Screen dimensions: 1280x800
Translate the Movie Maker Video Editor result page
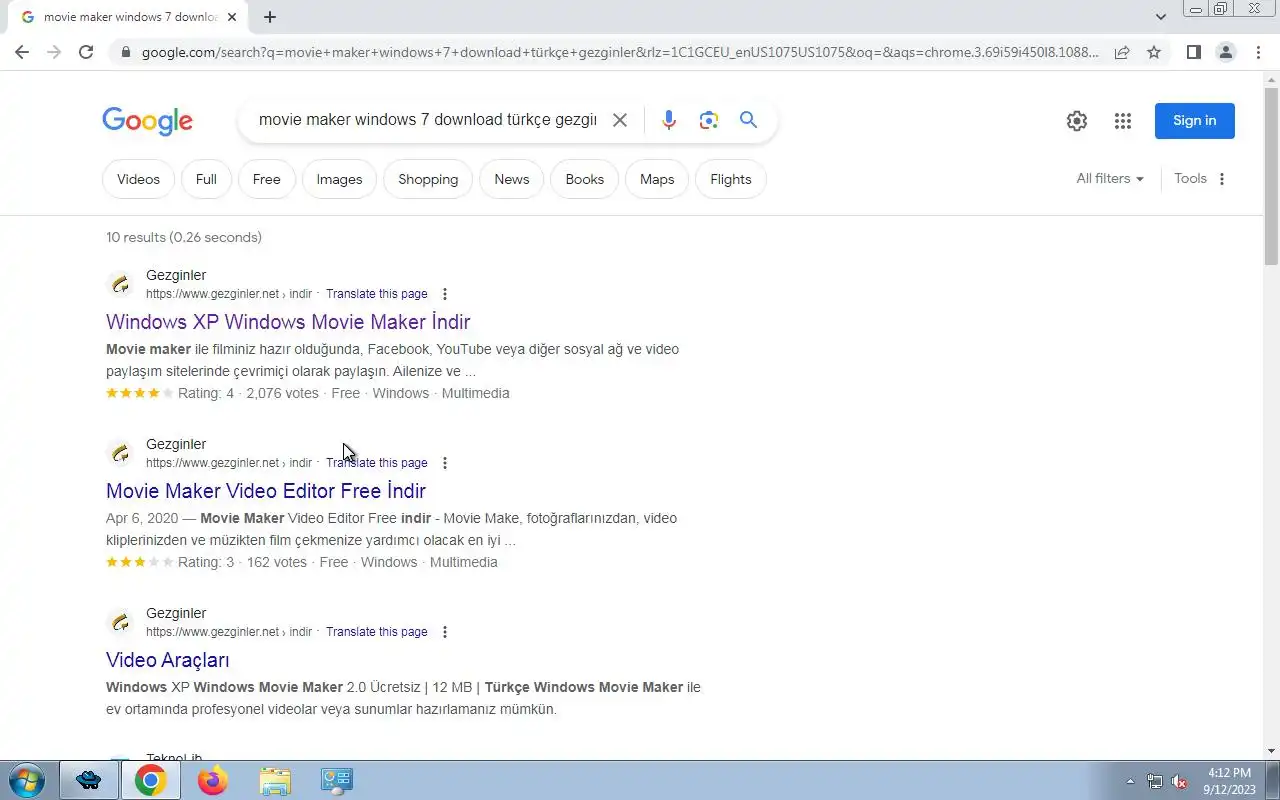pyautogui.click(x=377, y=463)
